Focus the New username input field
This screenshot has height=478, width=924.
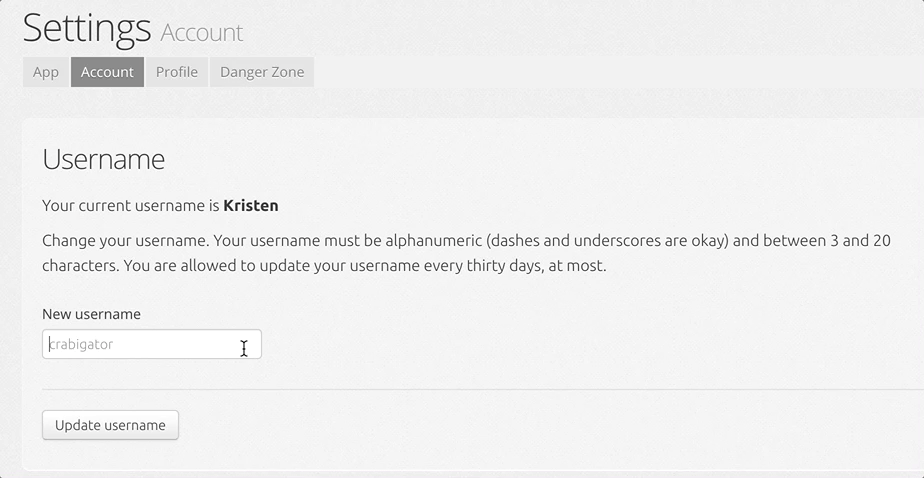[x=151, y=344]
